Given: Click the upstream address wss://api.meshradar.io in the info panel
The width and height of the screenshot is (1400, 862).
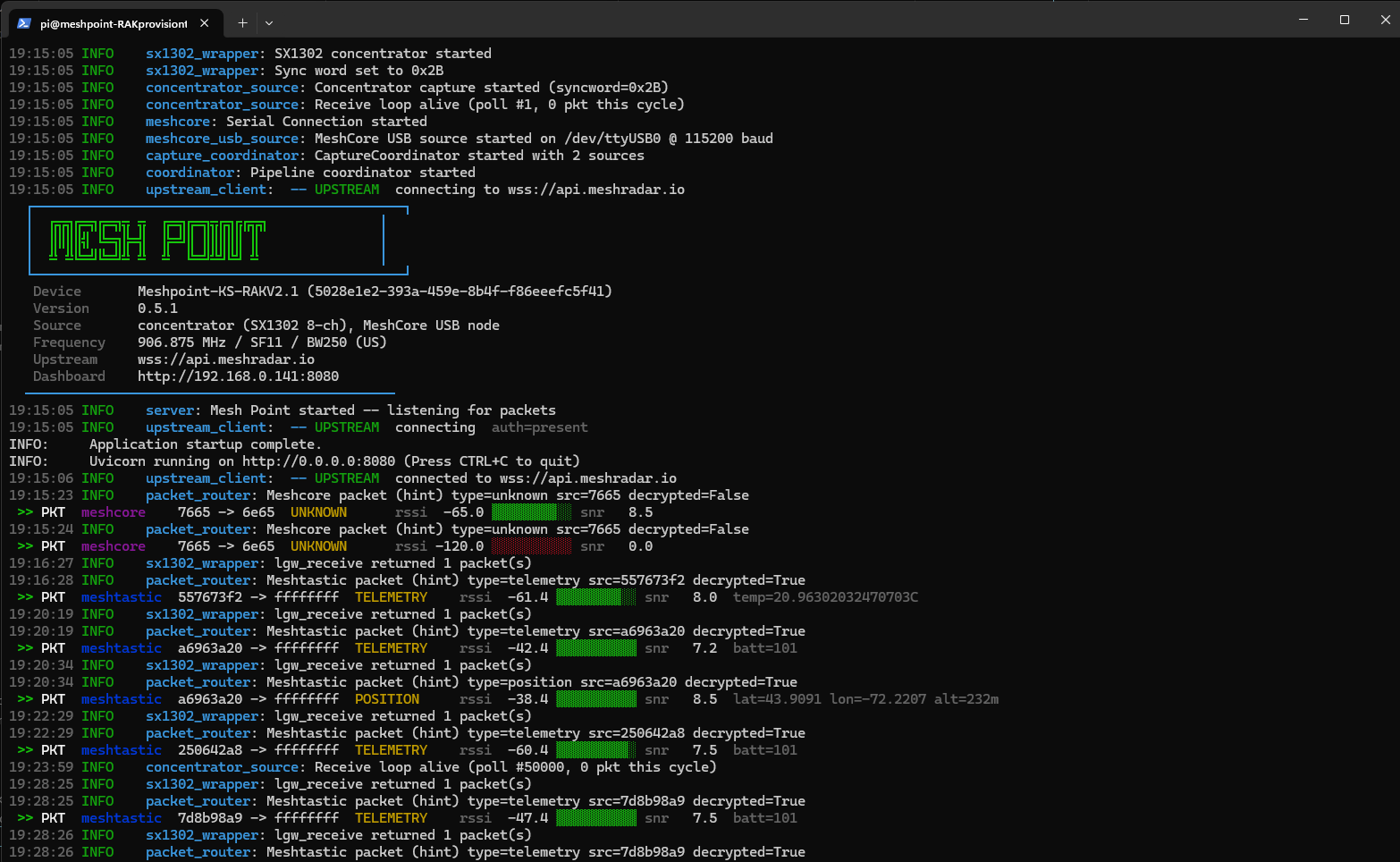Looking at the screenshot, I should [x=226, y=359].
